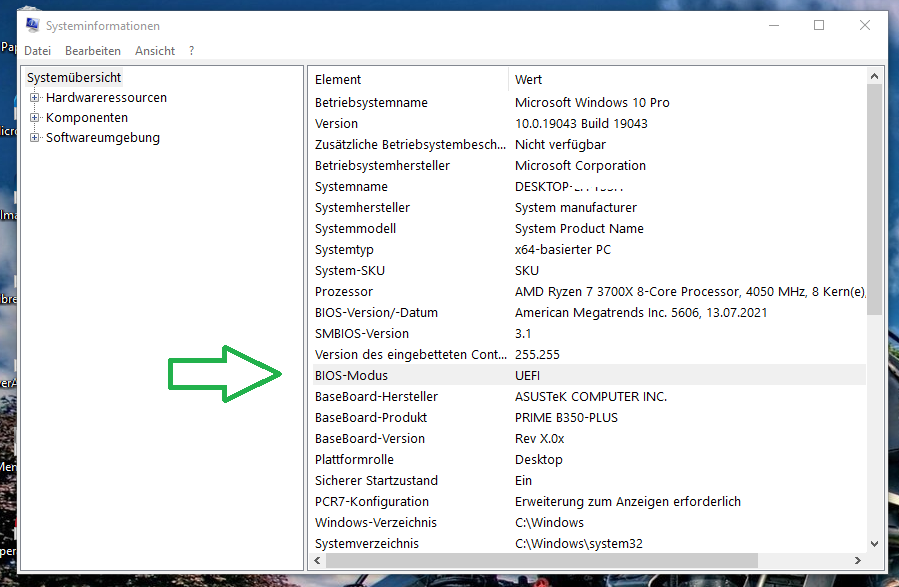
Task: Click the 255.255 value
Action: click(537, 355)
